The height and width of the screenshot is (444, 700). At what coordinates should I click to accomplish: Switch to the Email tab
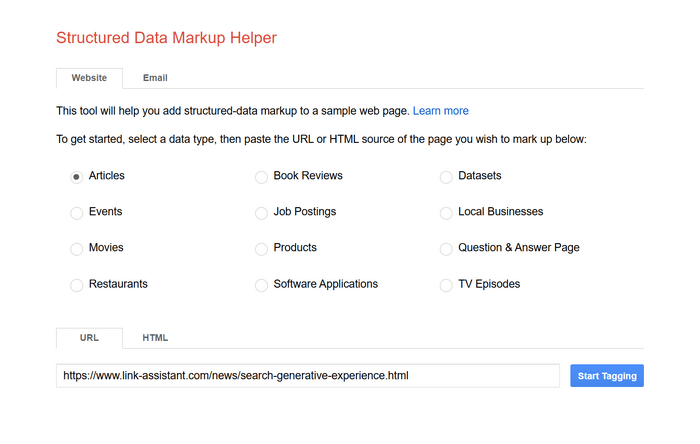pos(155,78)
